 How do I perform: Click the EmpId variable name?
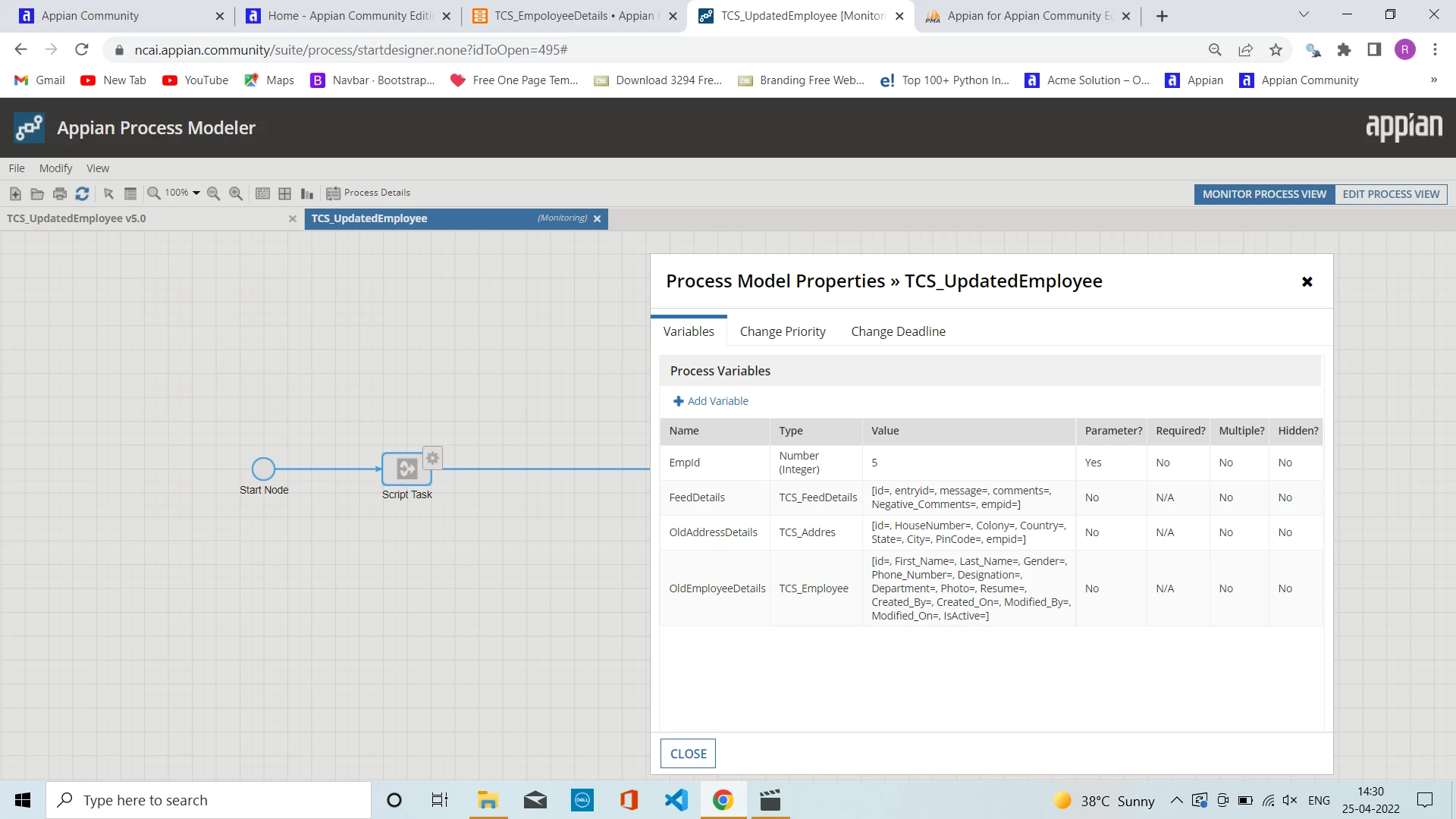pyautogui.click(x=684, y=463)
